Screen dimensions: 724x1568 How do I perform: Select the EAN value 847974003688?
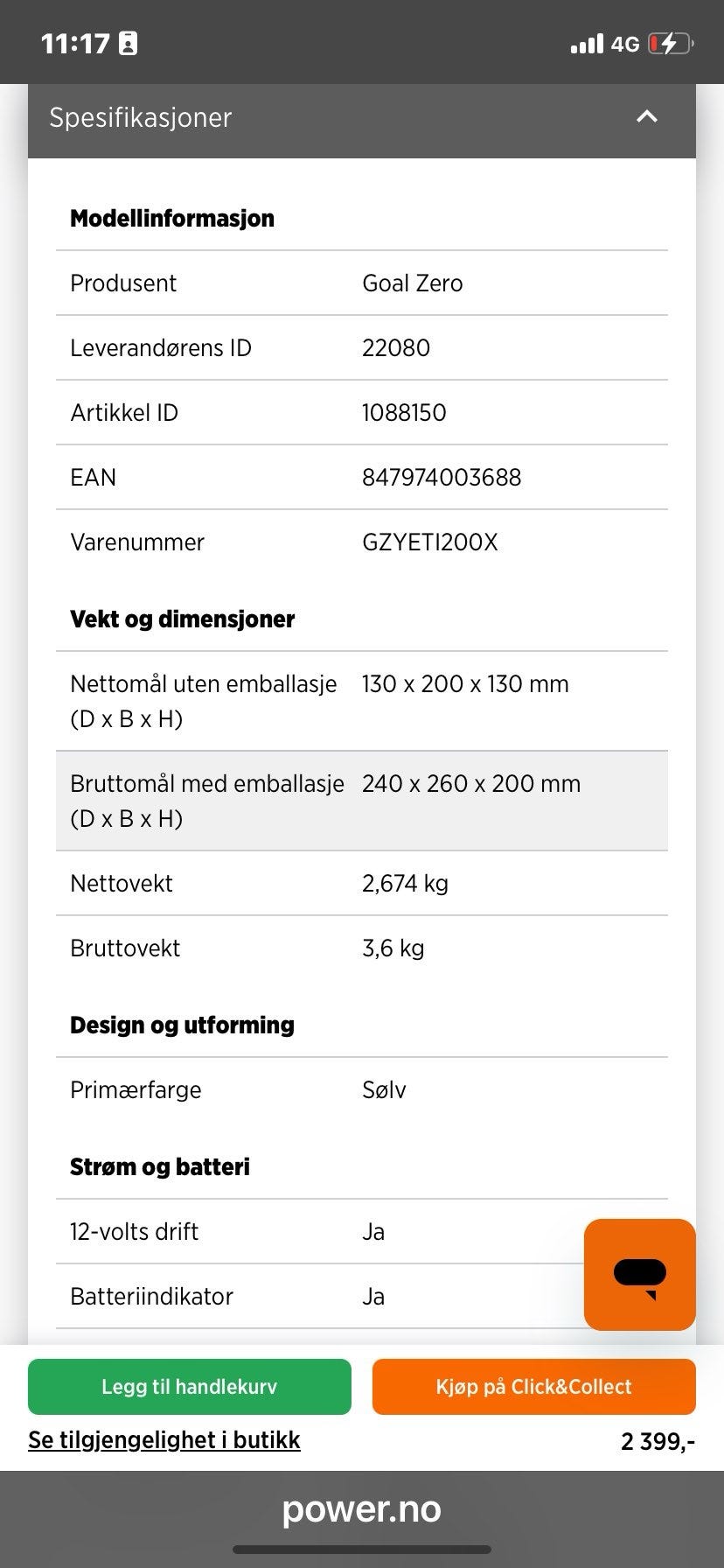click(x=442, y=478)
